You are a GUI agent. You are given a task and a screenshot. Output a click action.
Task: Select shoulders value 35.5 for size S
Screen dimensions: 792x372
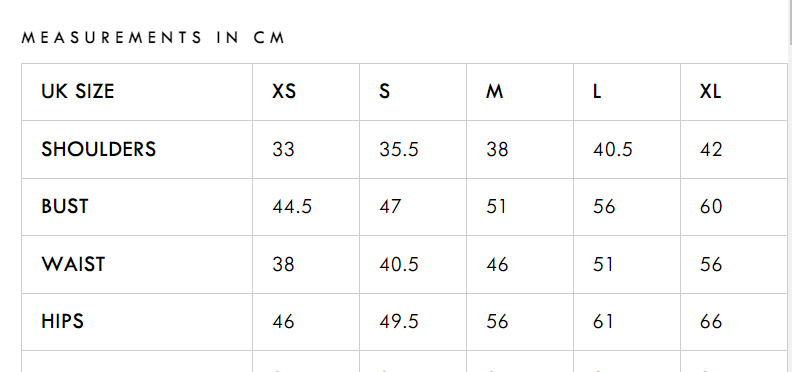(399, 149)
